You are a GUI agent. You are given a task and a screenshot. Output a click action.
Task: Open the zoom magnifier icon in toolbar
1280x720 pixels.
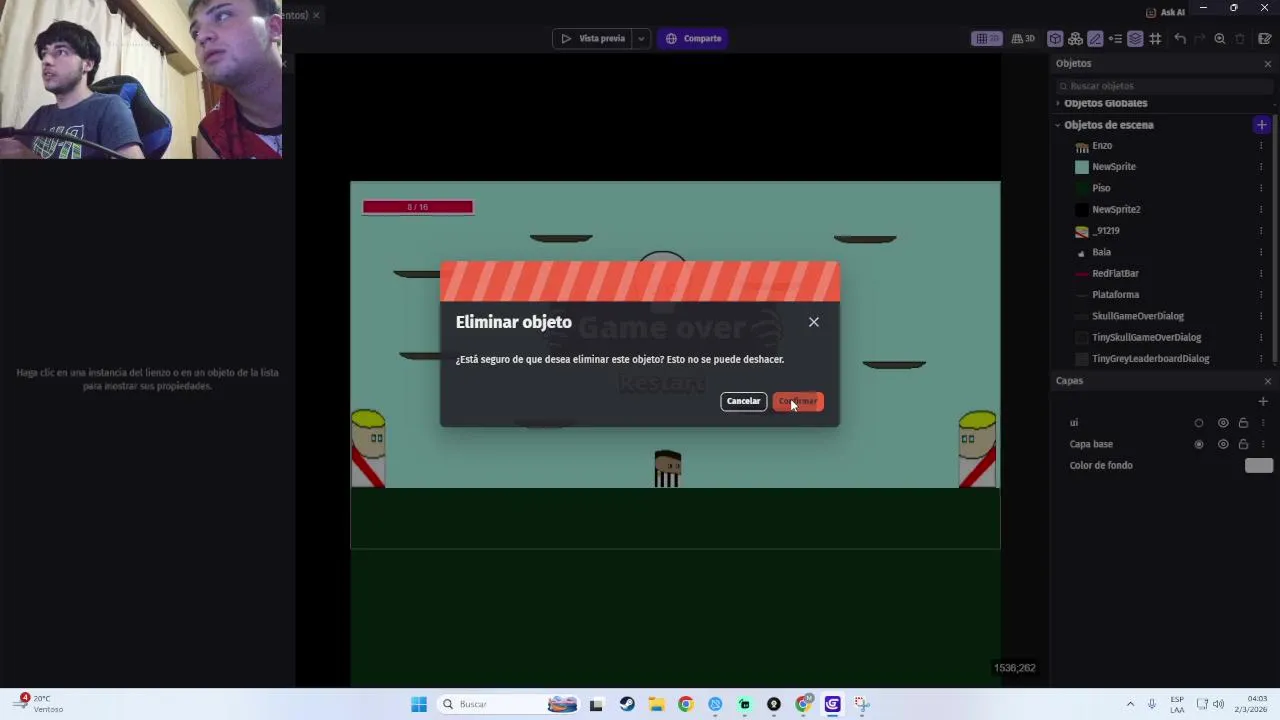point(1220,38)
